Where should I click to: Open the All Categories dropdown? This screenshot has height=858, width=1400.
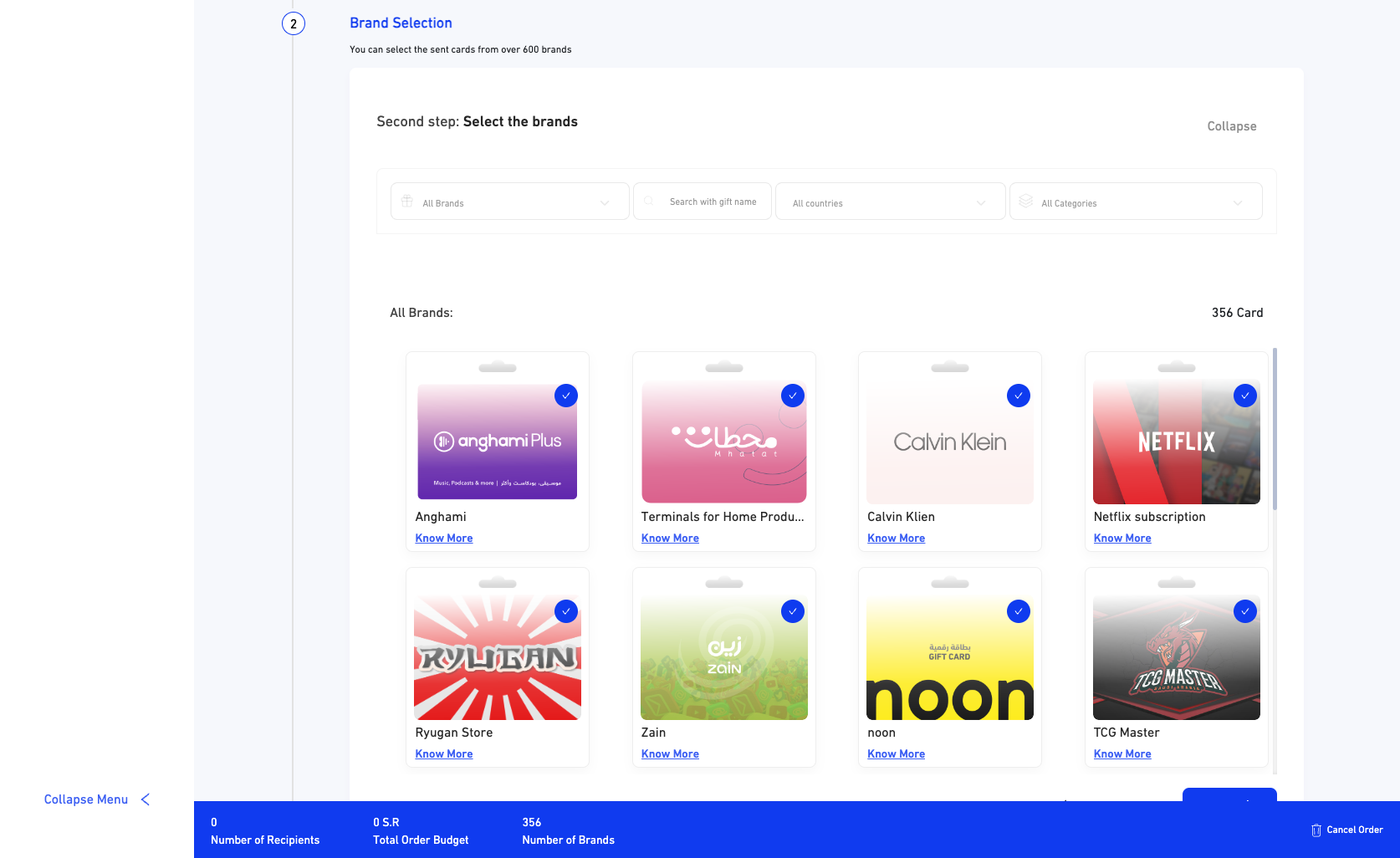pos(1136,202)
